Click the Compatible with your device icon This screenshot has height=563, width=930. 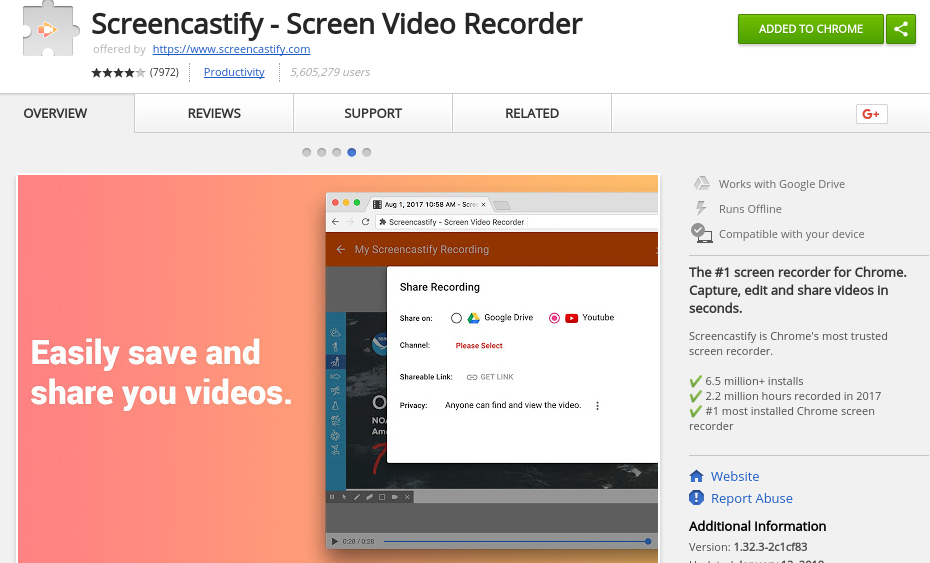(x=701, y=233)
